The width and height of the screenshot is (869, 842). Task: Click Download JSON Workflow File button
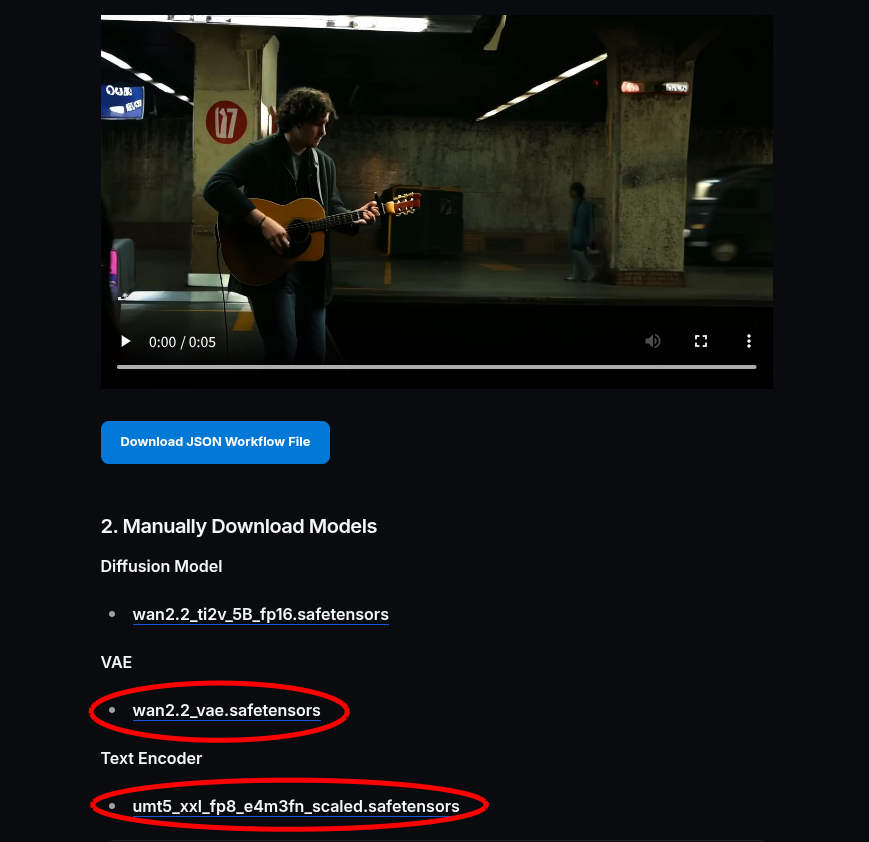[215, 442]
